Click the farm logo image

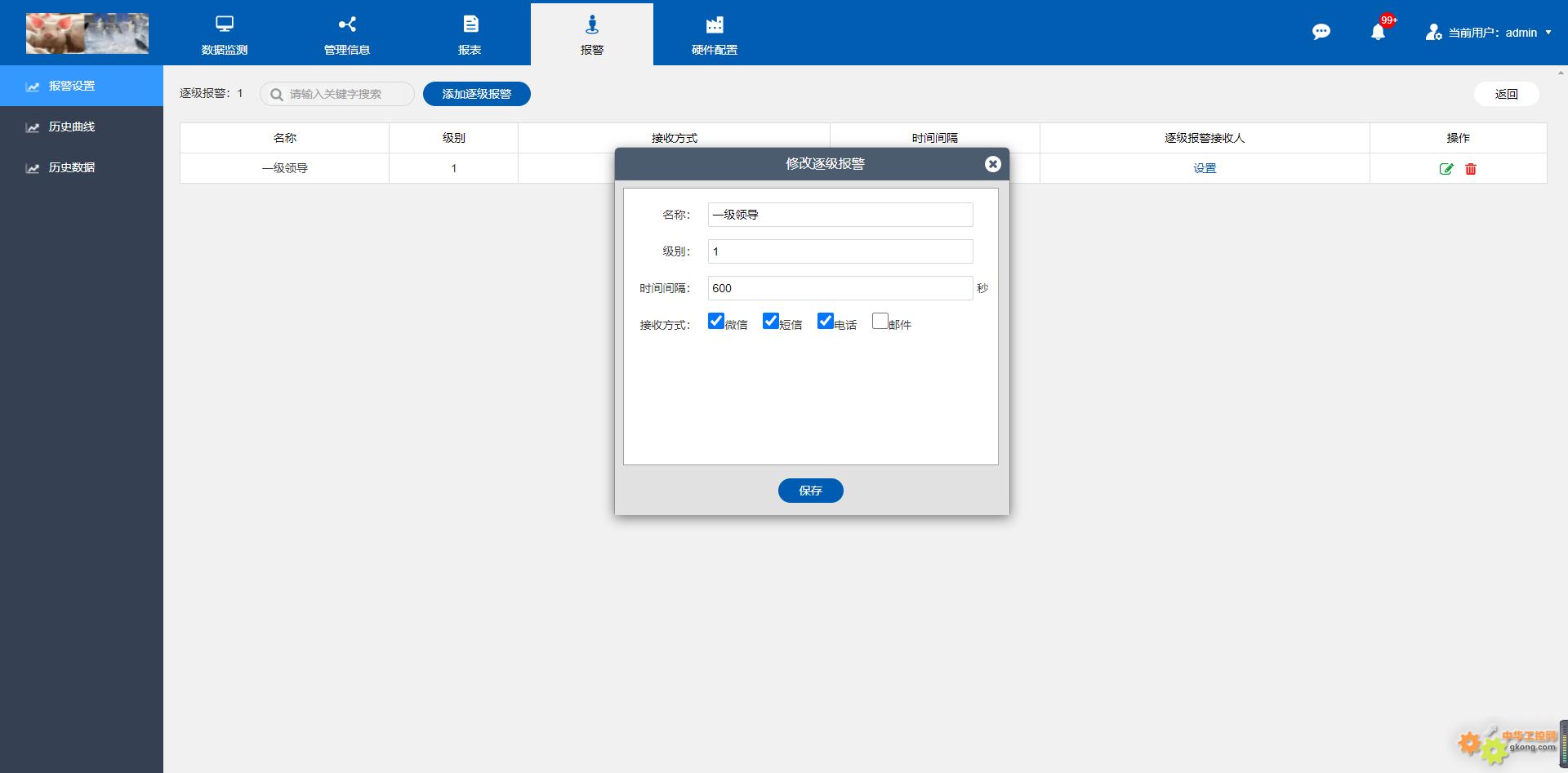coord(87,33)
